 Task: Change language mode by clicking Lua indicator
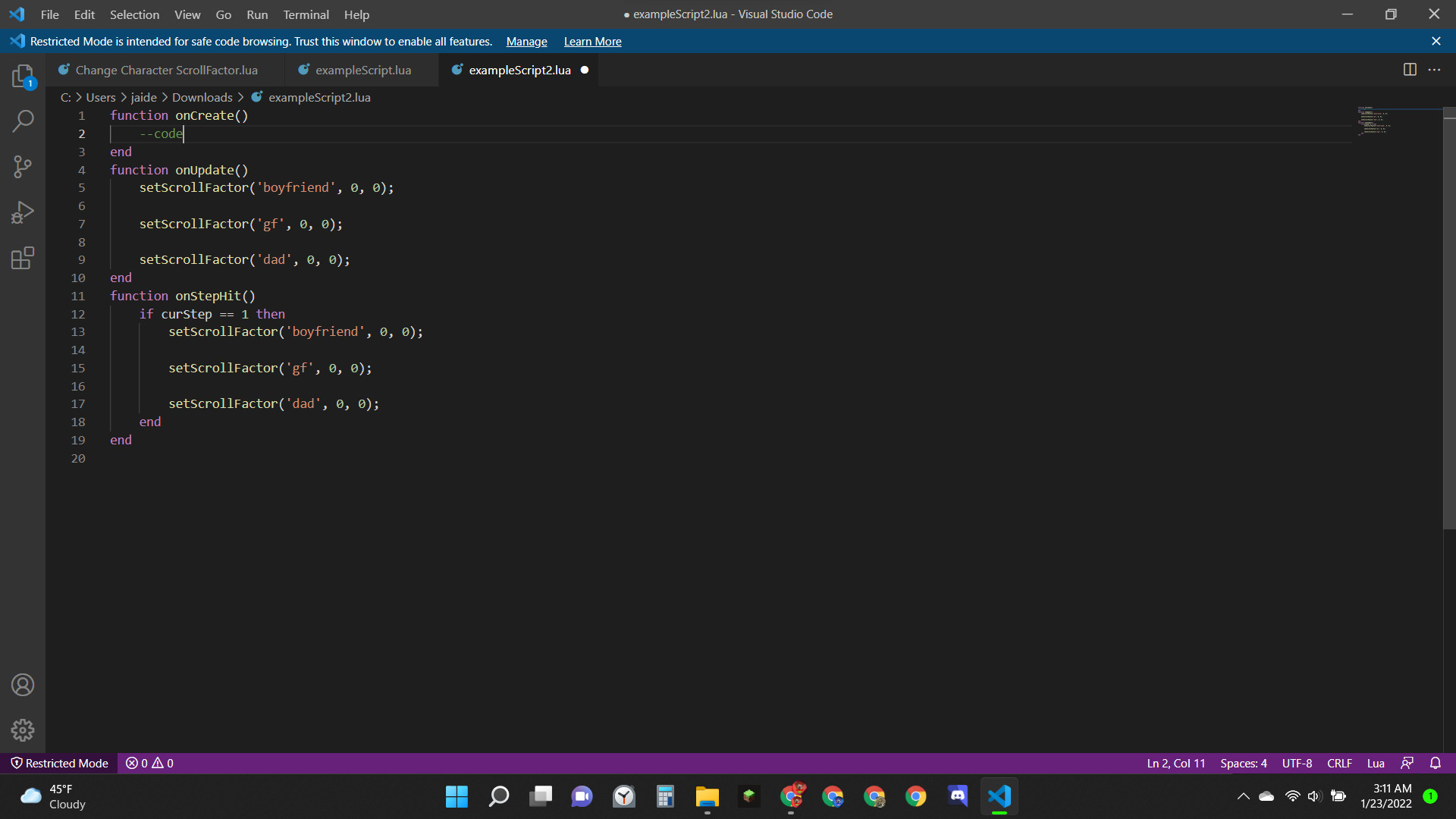[1375, 763]
